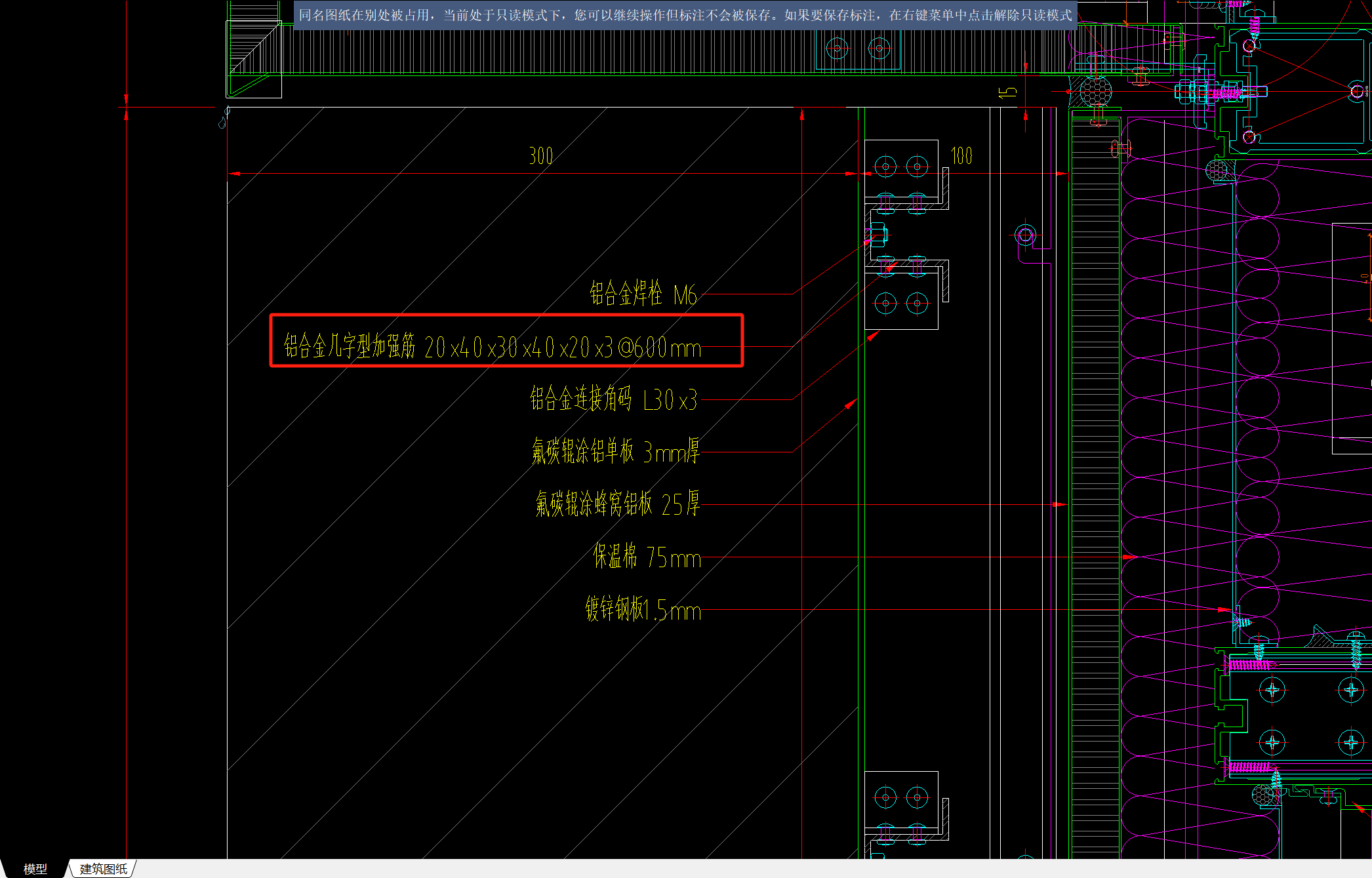
Task: Select the 15 vertical dimension value
Action: click(x=1007, y=92)
